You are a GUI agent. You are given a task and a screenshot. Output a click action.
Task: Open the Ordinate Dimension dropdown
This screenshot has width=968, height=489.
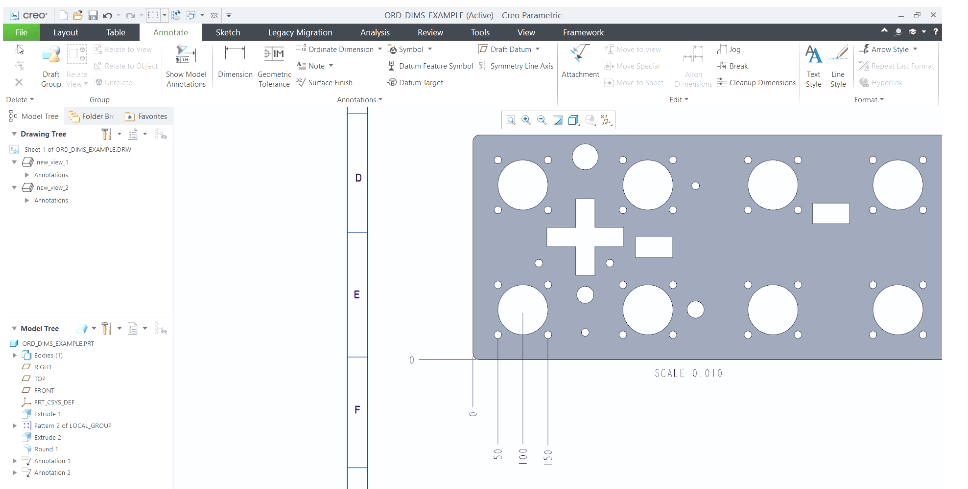[340, 49]
